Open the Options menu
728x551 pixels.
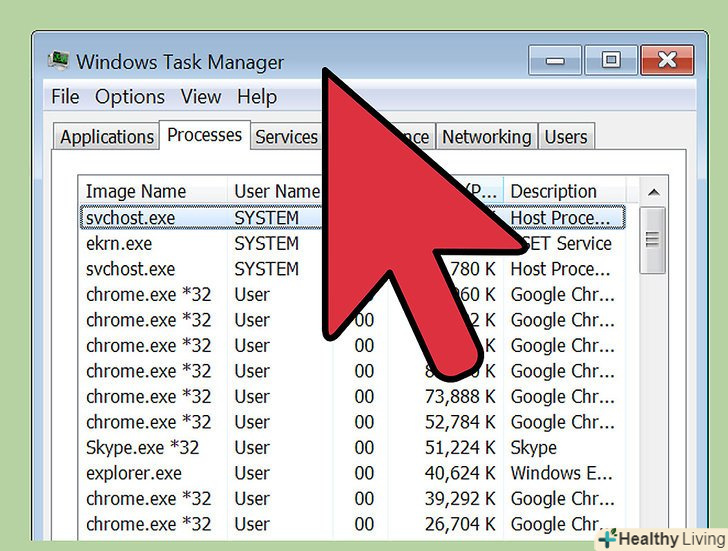click(x=130, y=97)
